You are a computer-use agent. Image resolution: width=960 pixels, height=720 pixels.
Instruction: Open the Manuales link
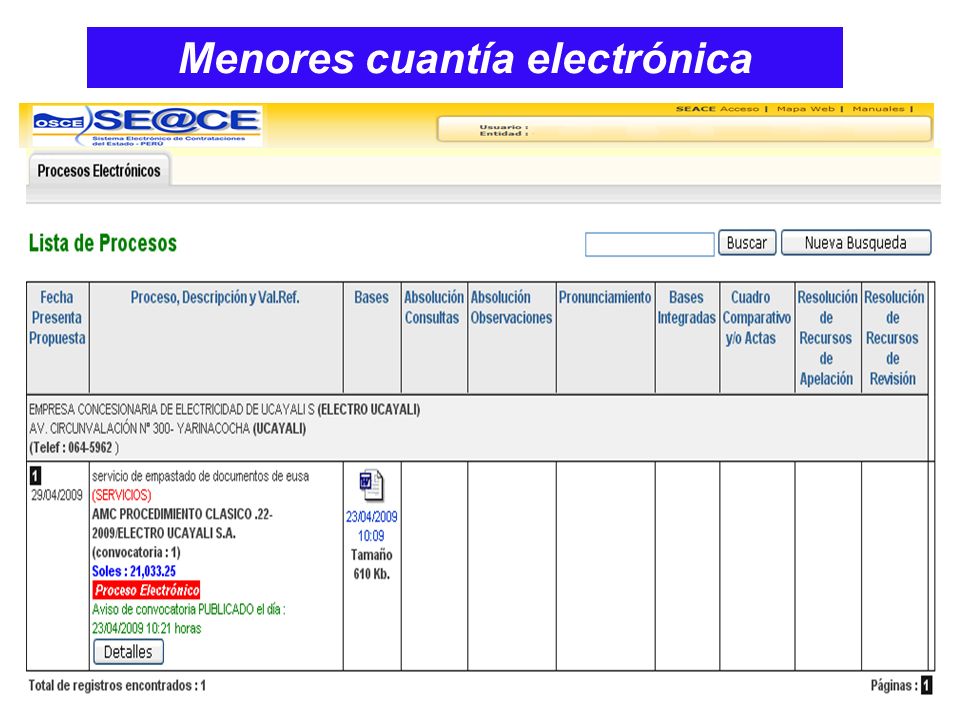coord(878,109)
